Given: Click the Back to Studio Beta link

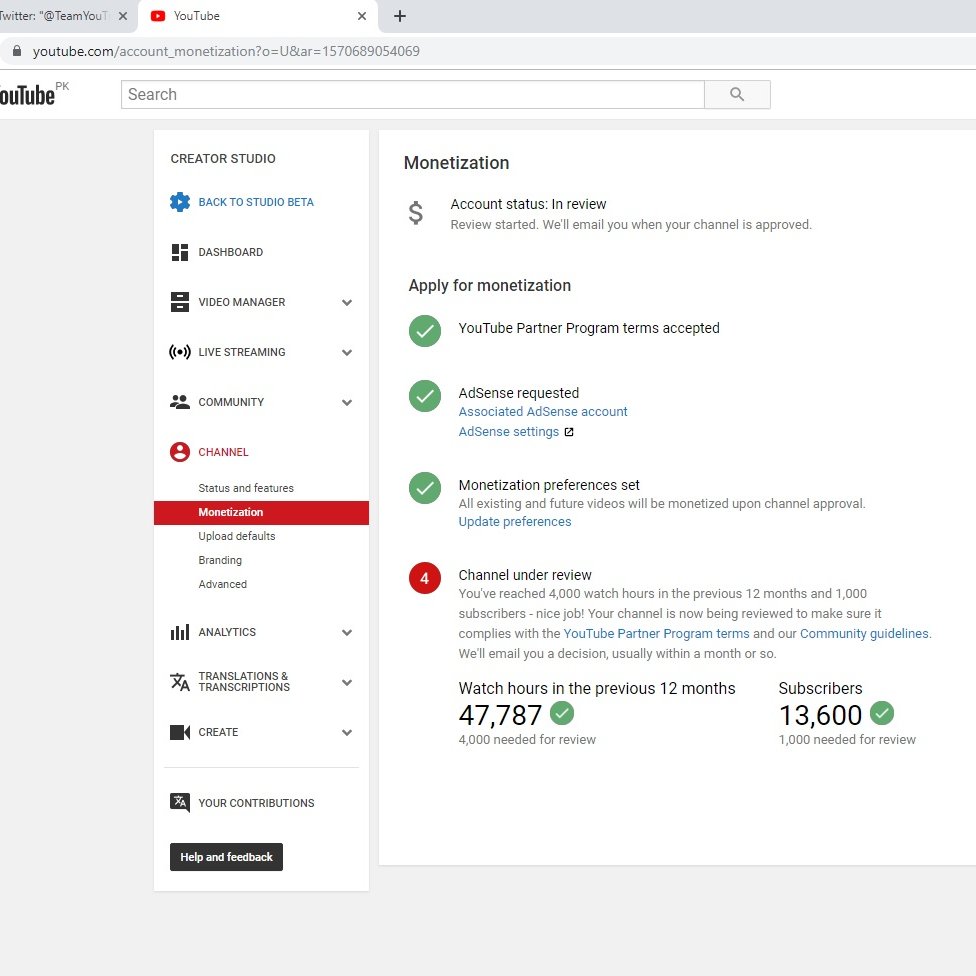Looking at the screenshot, I should (256, 202).
